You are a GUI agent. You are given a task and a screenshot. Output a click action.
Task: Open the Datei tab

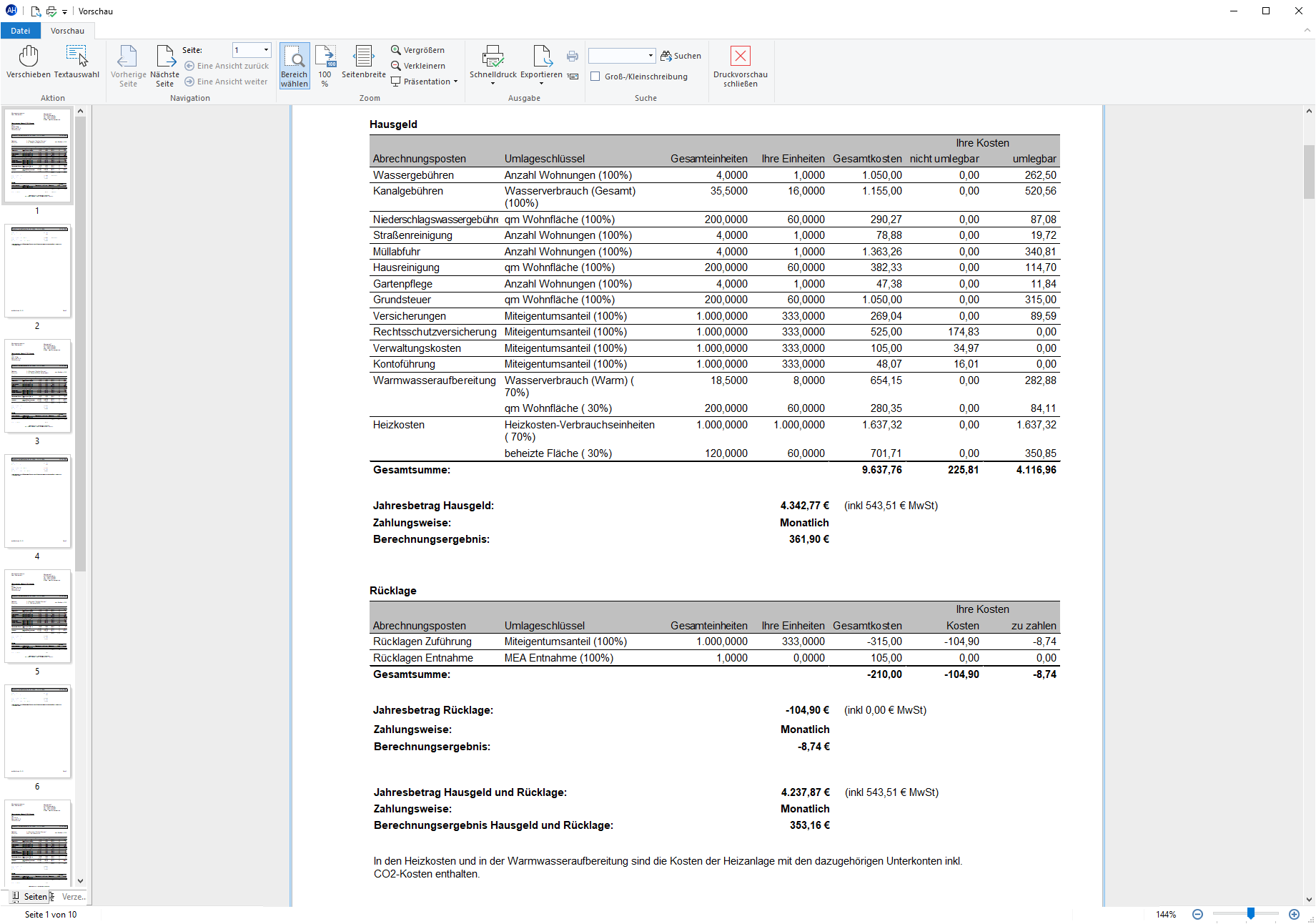click(x=21, y=31)
